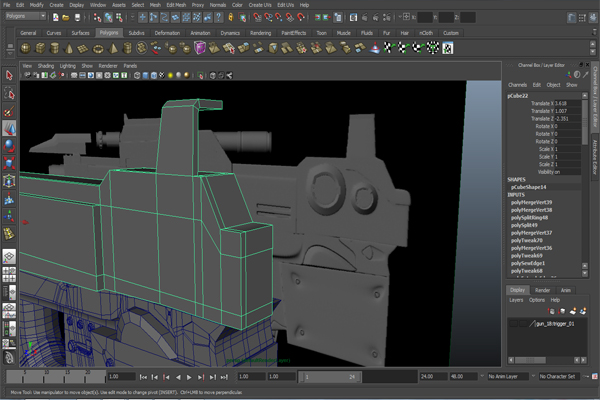Open the Create UVs menu
The height and width of the screenshot is (400, 600).
pos(260,5)
